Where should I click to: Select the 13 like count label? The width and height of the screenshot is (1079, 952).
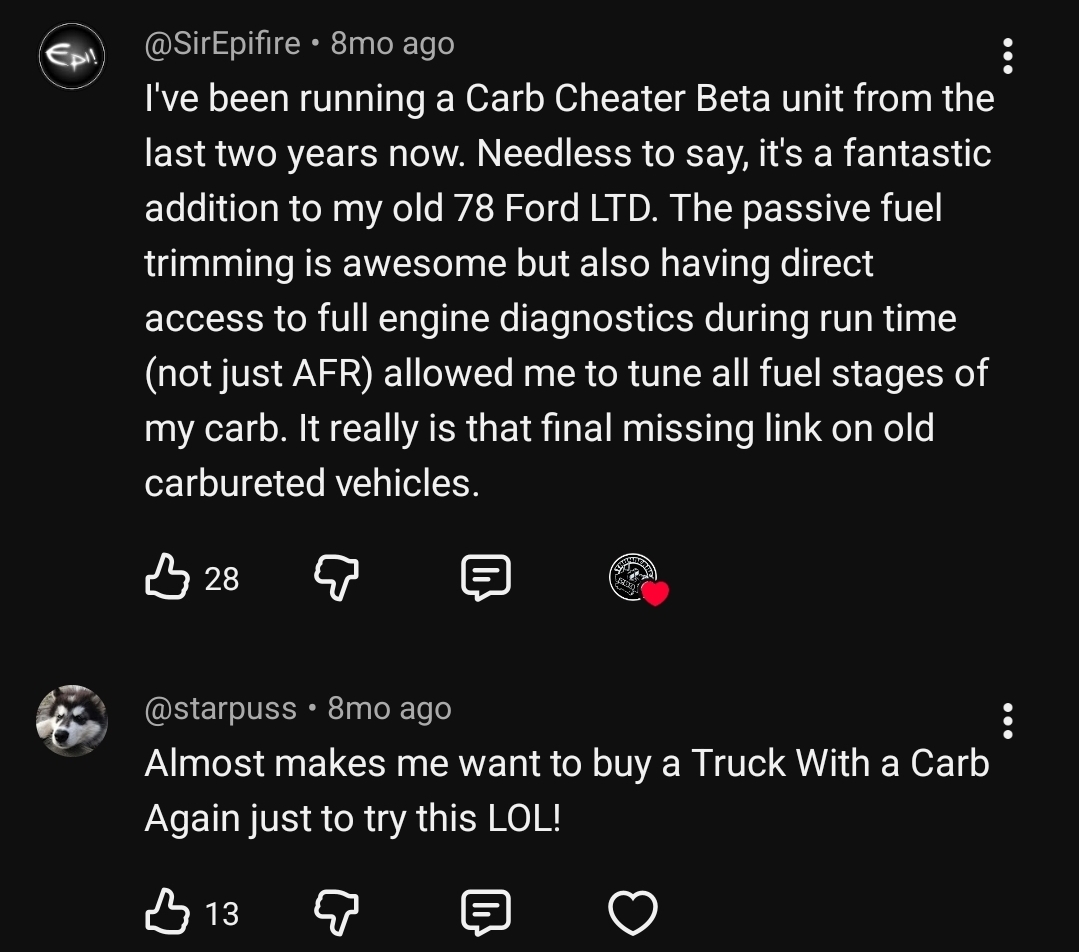click(x=220, y=915)
